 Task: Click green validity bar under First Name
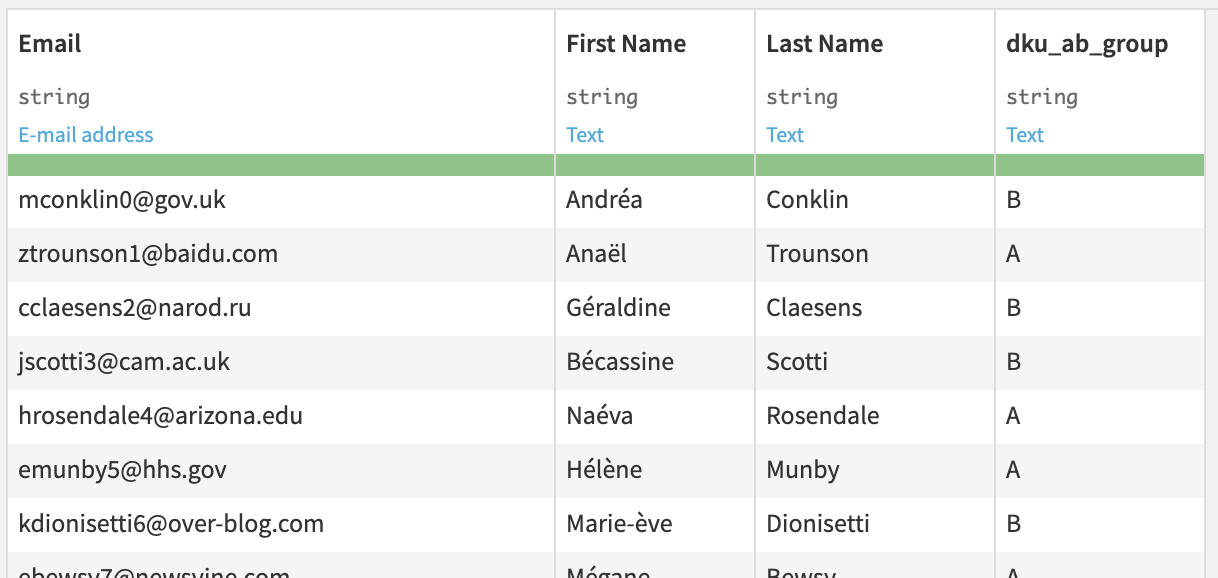tap(655, 165)
